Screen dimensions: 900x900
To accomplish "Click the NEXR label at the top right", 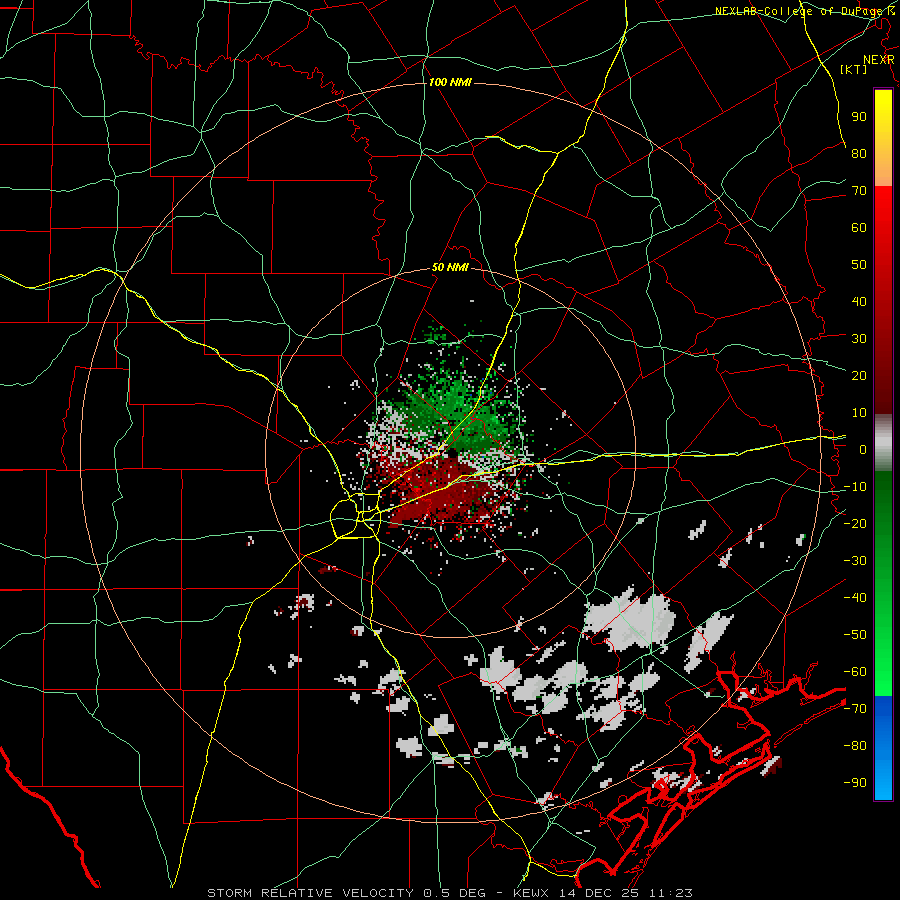I will [x=879, y=60].
